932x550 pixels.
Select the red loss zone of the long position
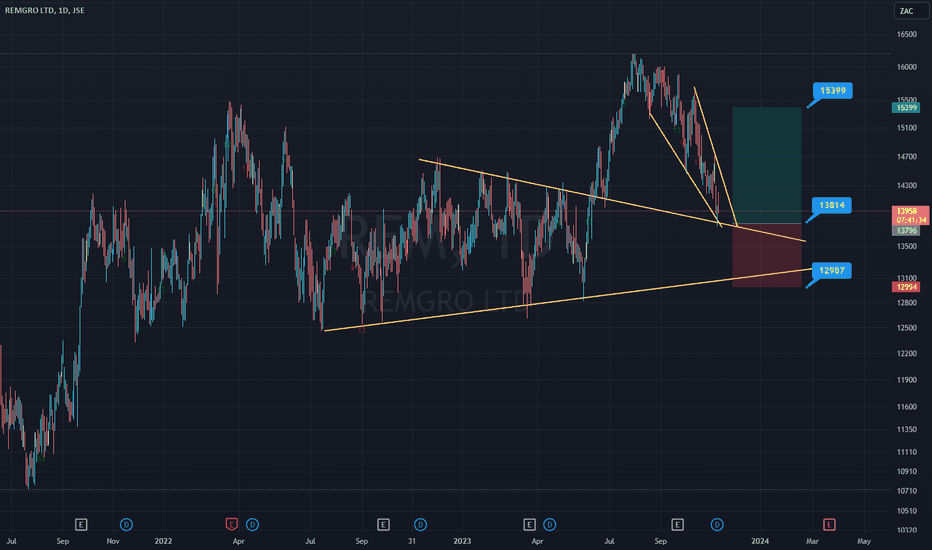tap(767, 256)
